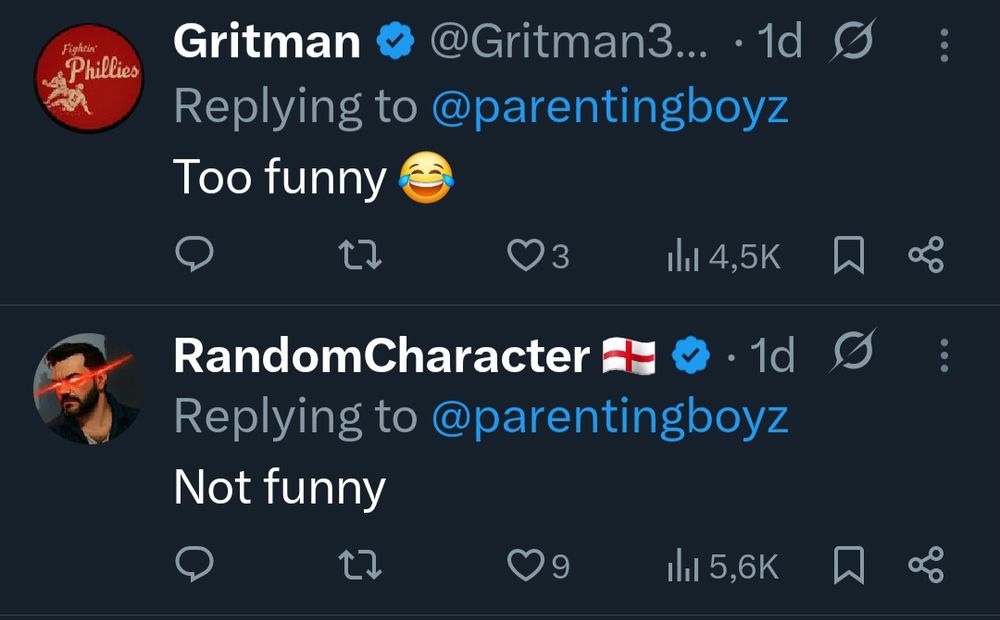View analytics showing 4,5K views
1000x620 pixels.
coord(723,257)
